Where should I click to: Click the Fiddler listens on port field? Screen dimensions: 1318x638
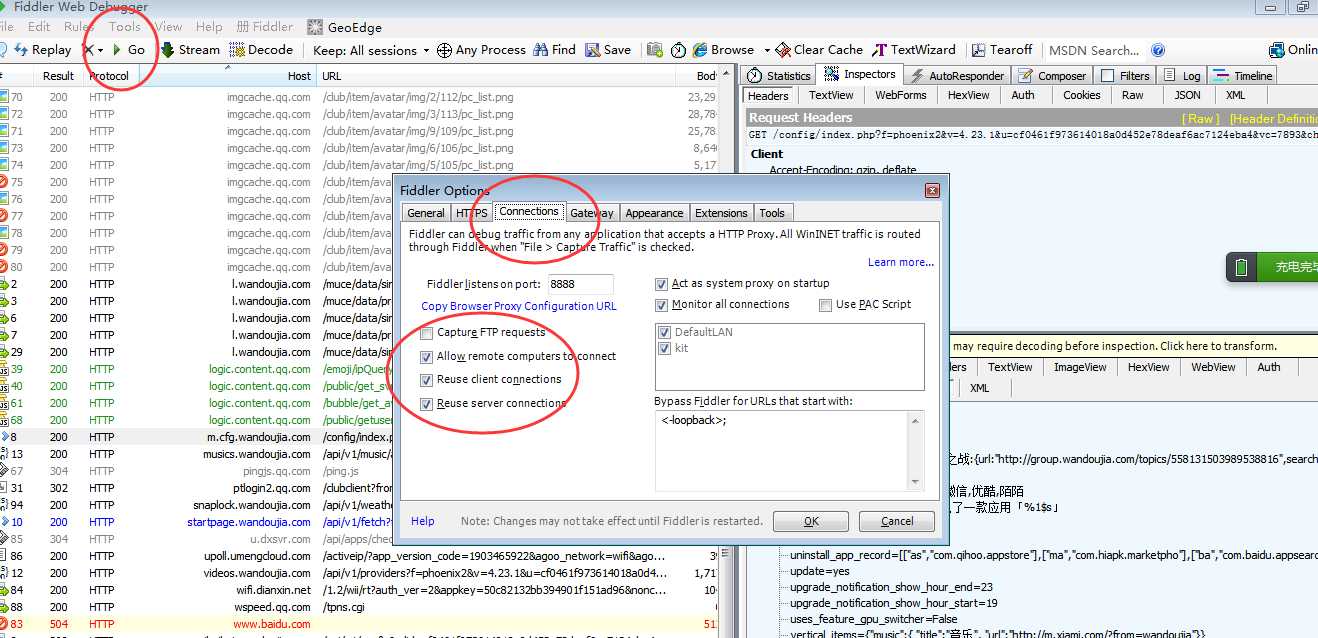pyautogui.click(x=581, y=284)
